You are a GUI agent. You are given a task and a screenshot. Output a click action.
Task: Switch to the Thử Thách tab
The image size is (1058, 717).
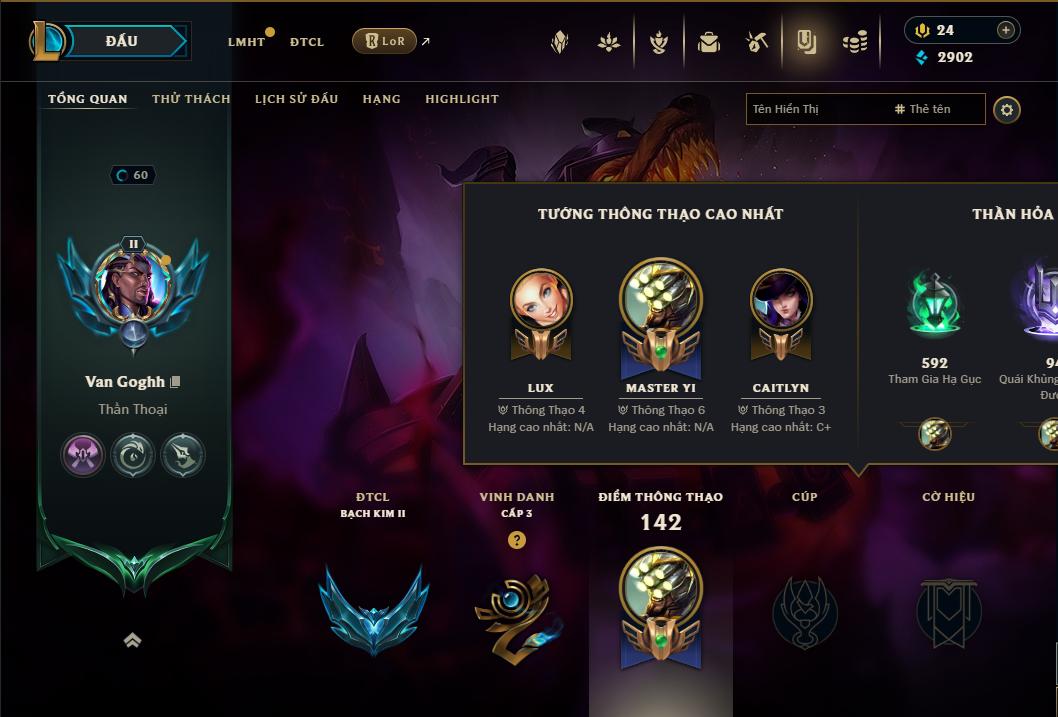point(191,99)
